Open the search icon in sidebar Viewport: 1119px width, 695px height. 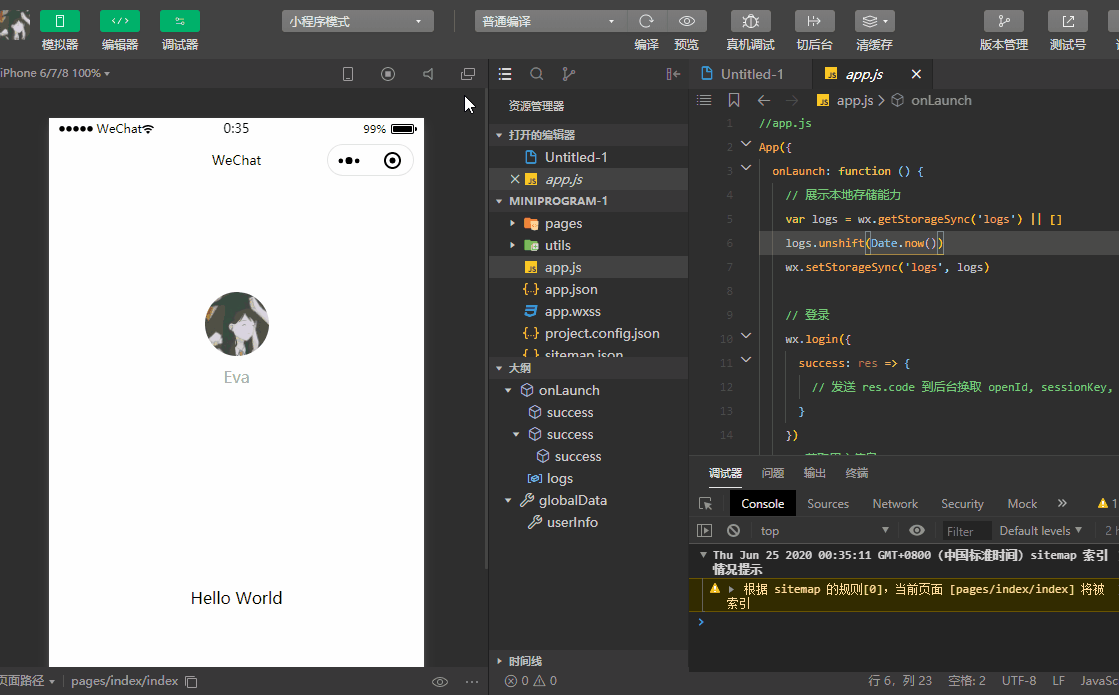coord(537,73)
